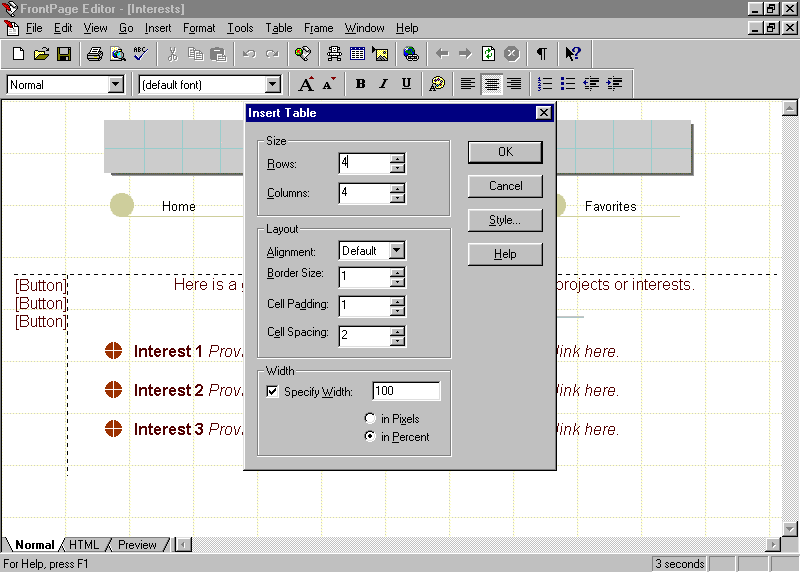Toggle the Specify Width checkbox
The width and height of the screenshot is (800, 572).
272,391
